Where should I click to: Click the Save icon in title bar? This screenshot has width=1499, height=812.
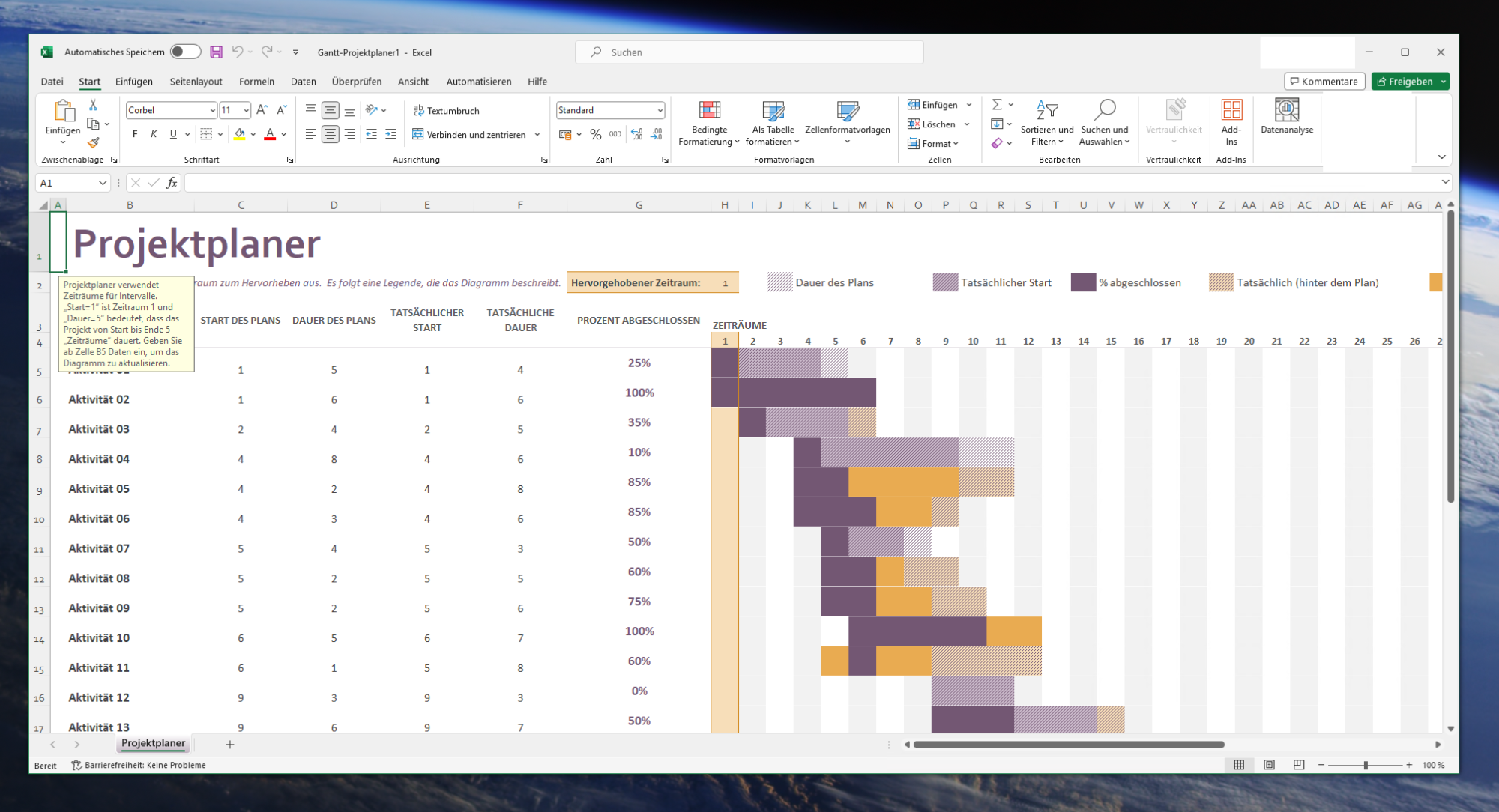(x=216, y=52)
